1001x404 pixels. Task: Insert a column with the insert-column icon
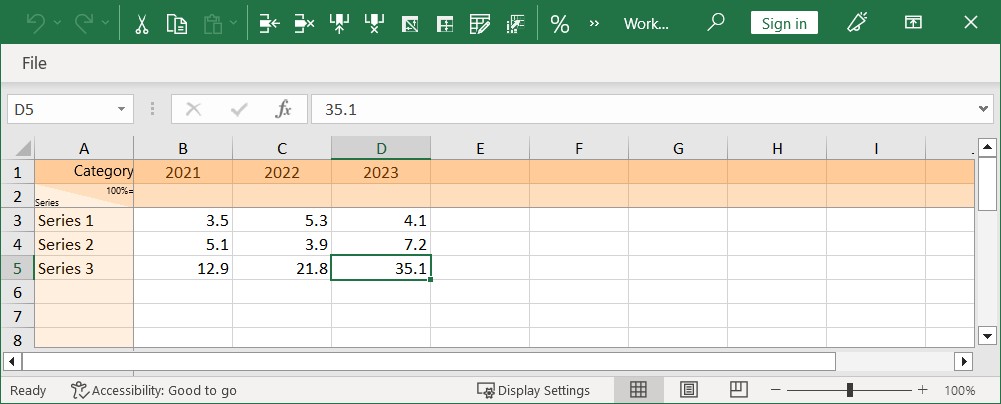(339, 24)
